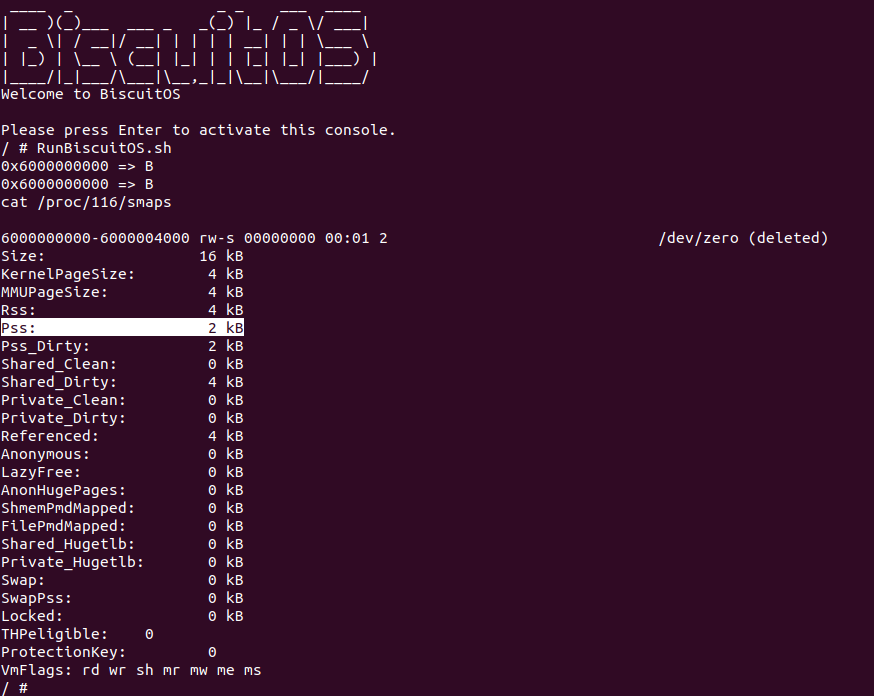The width and height of the screenshot is (874, 696).
Task: Click the '/dev/zero (deleted)' path text
Action: click(743, 238)
